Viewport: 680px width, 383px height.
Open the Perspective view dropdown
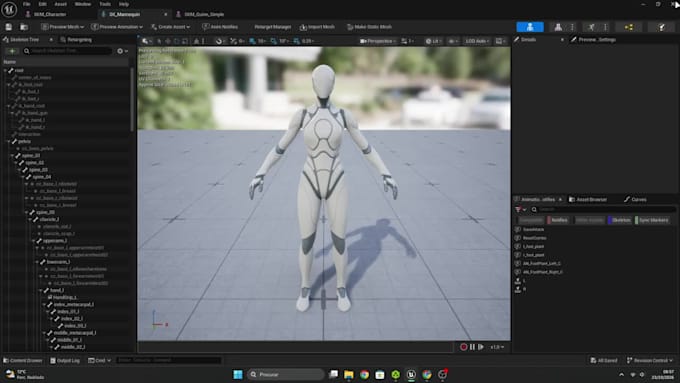point(378,41)
